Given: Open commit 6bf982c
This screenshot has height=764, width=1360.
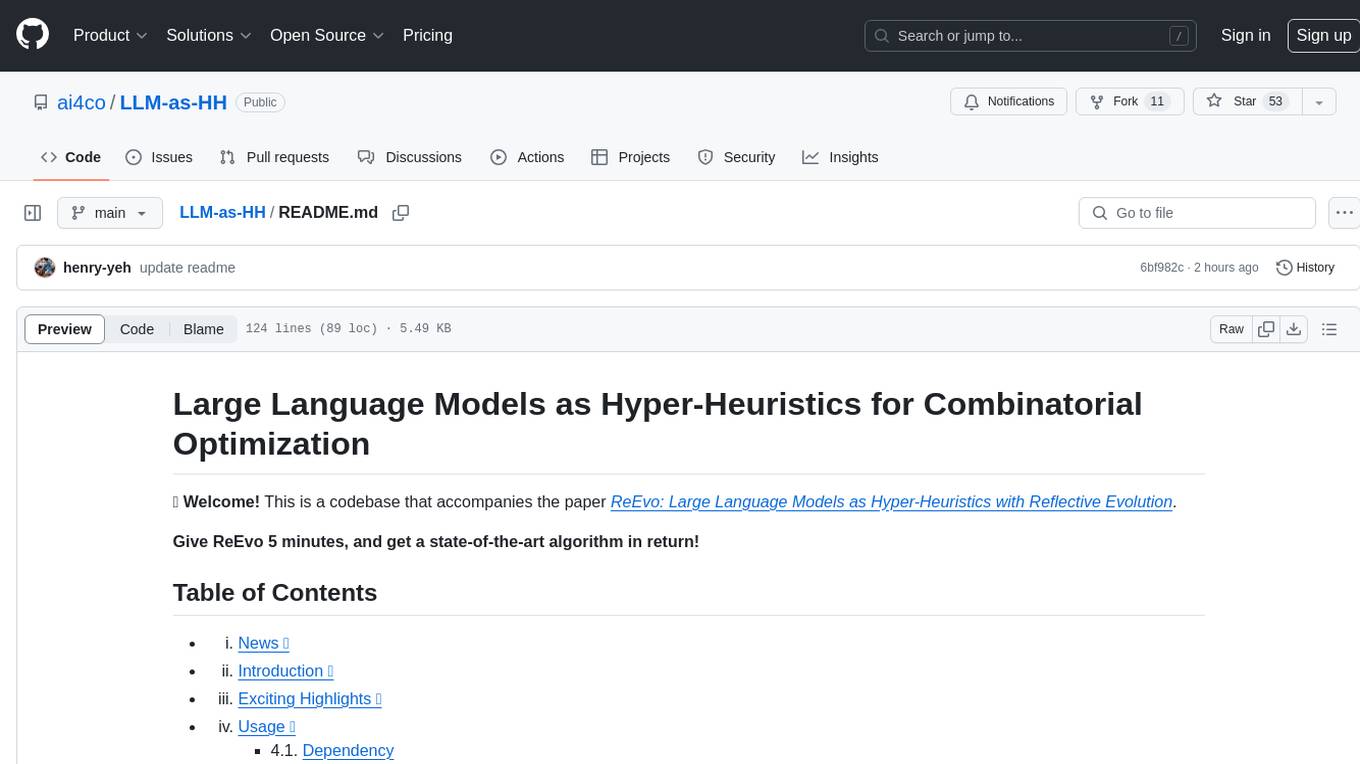Looking at the screenshot, I should [x=1162, y=268].
